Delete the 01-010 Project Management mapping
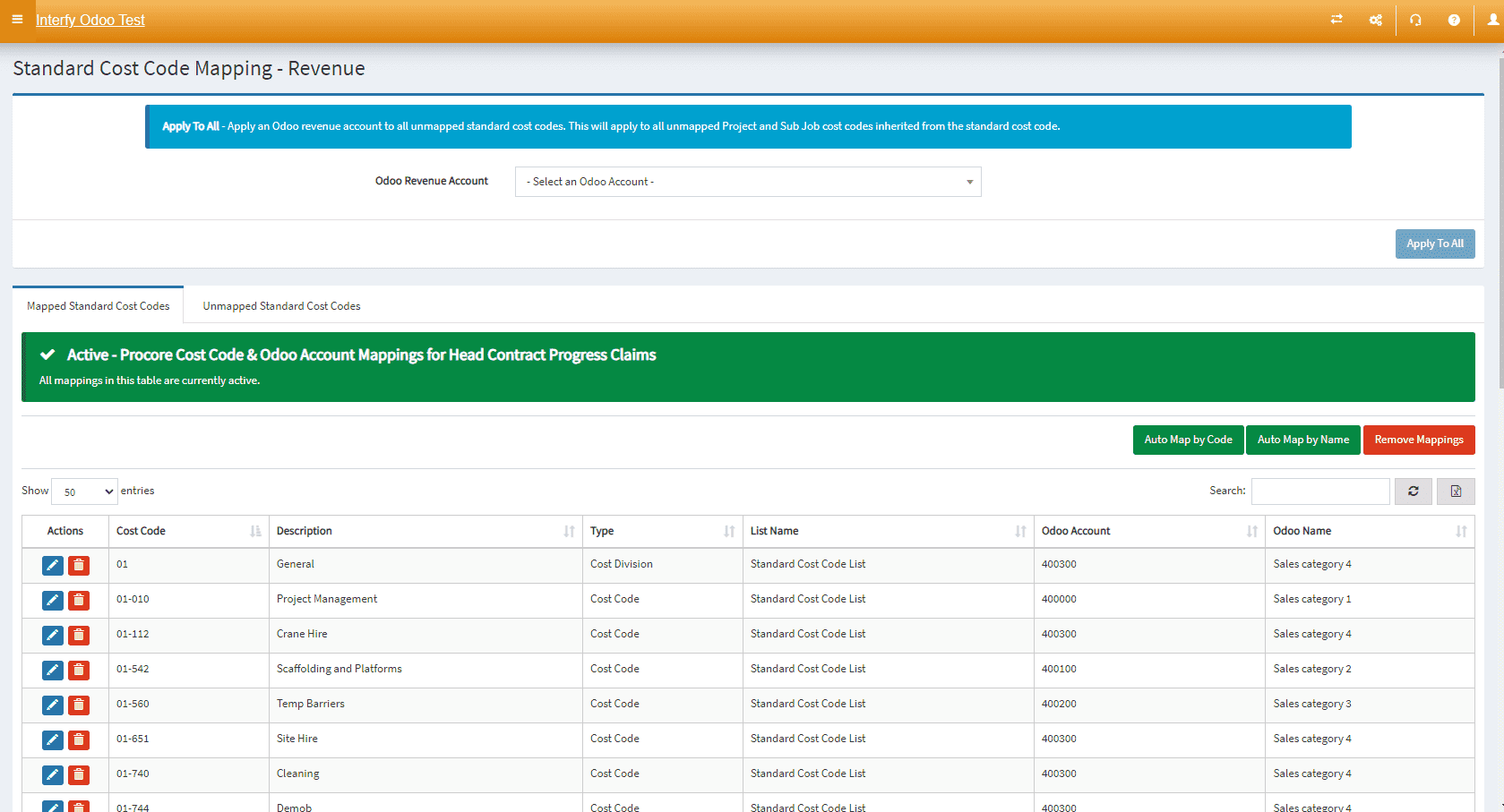 point(79,600)
